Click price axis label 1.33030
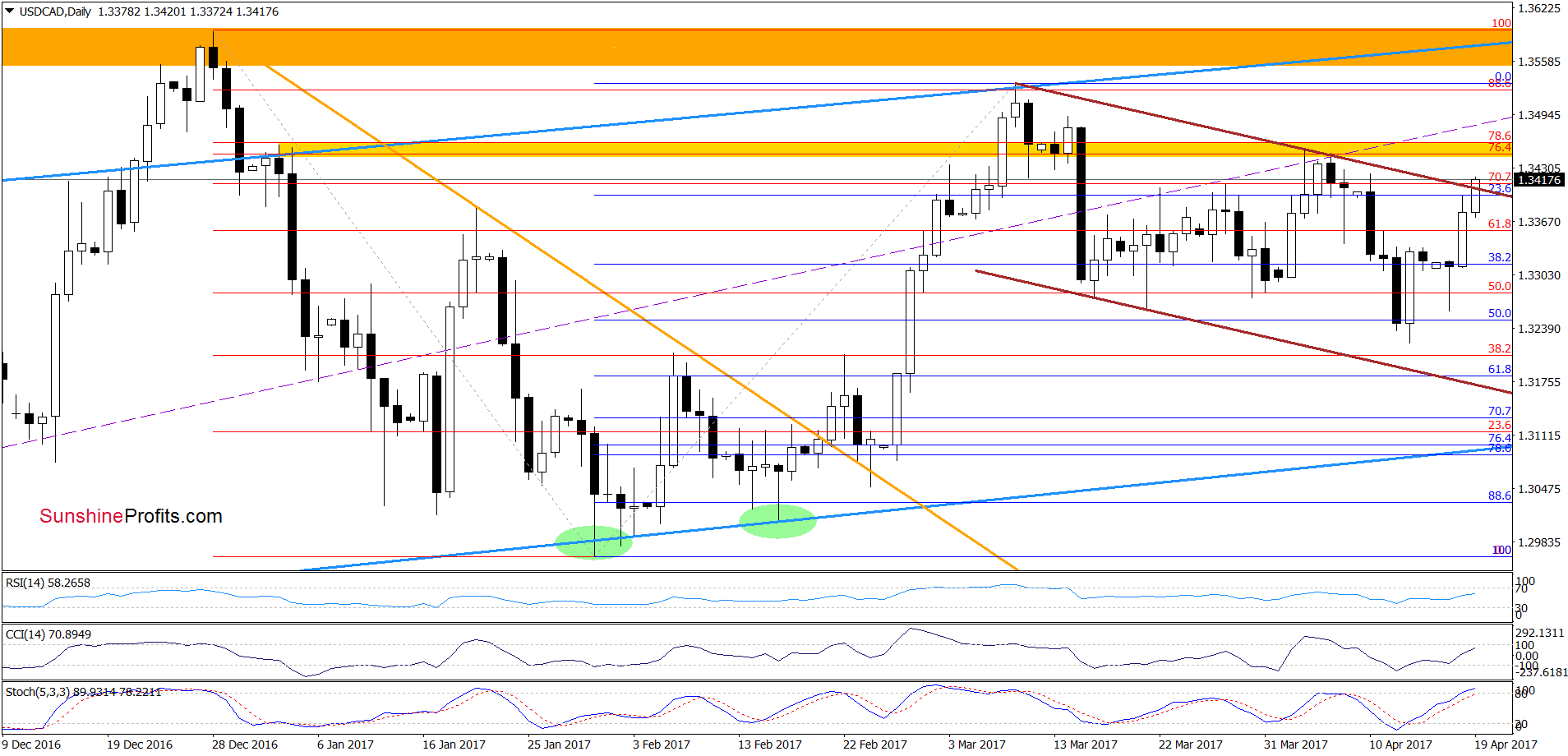Viewport: 1568px width, 756px height. (x=1538, y=275)
